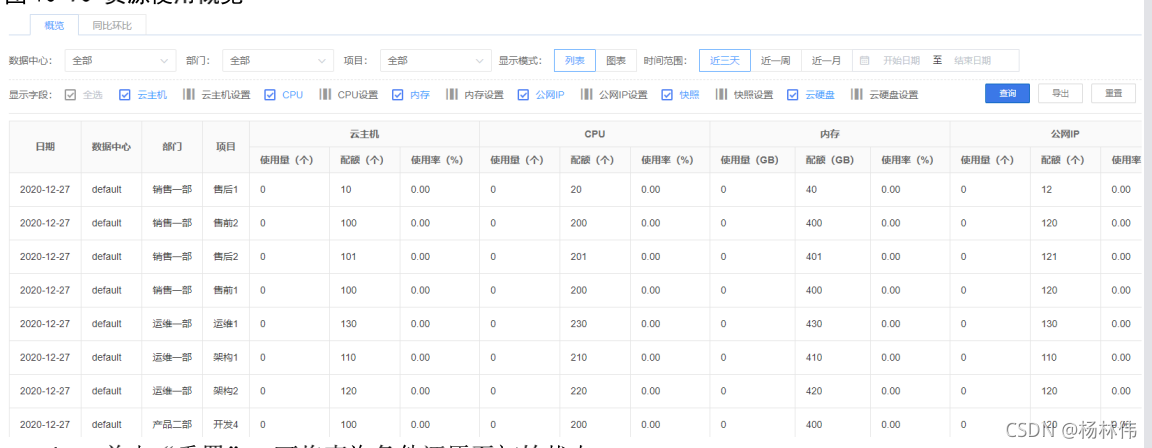The height and width of the screenshot is (448, 1152).
Task: Select the 售后1 project cell
Action: (226, 189)
